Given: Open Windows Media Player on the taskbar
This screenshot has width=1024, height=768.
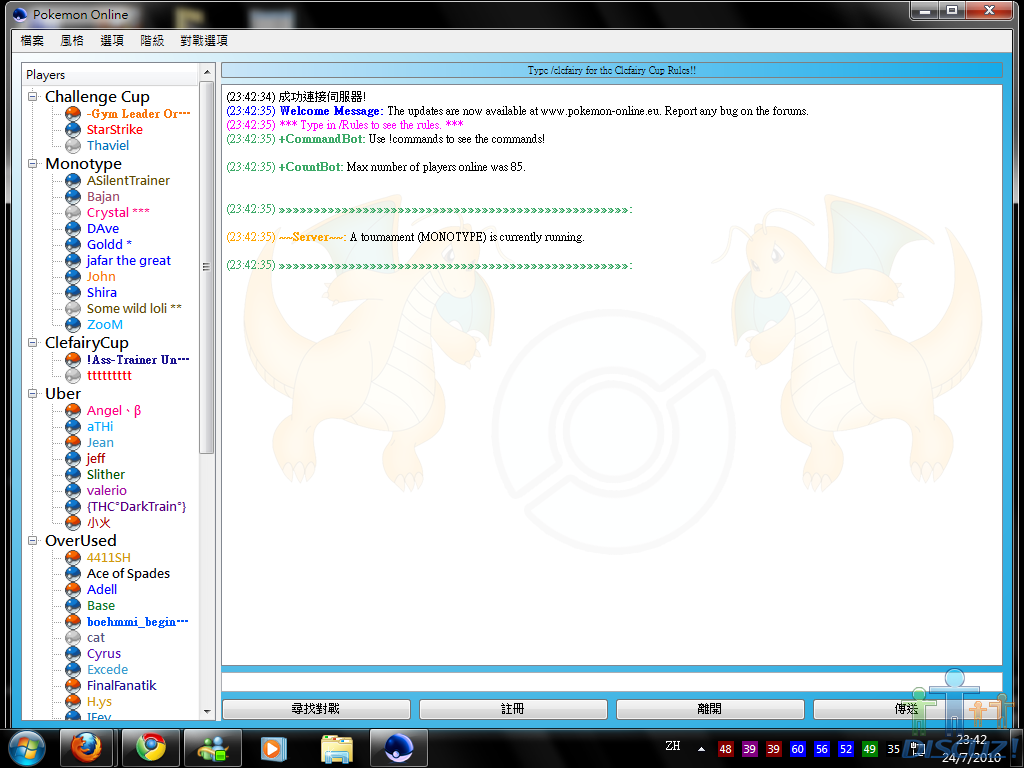Looking at the screenshot, I should click(273, 748).
